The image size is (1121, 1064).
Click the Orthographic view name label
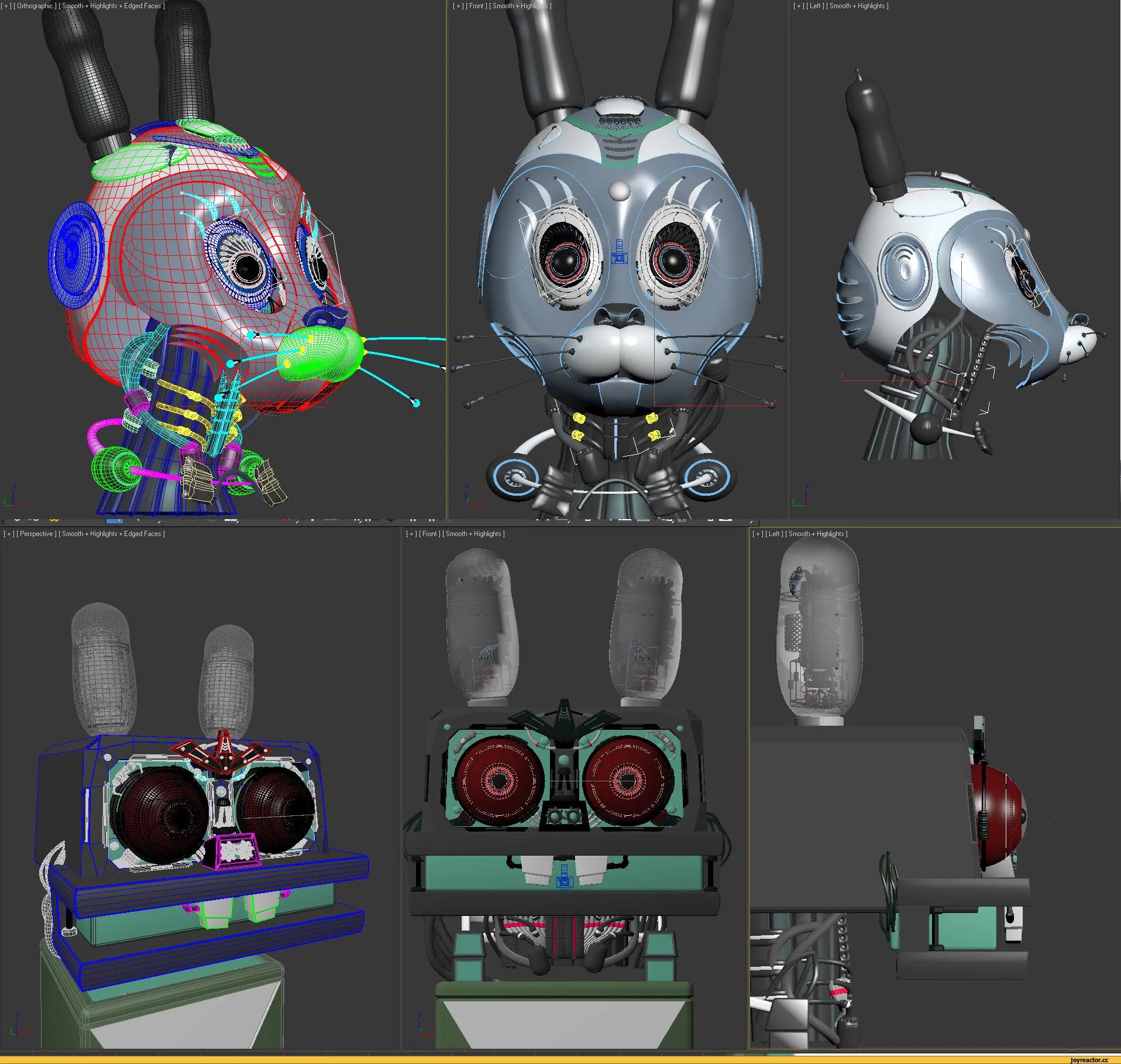pos(35,6)
